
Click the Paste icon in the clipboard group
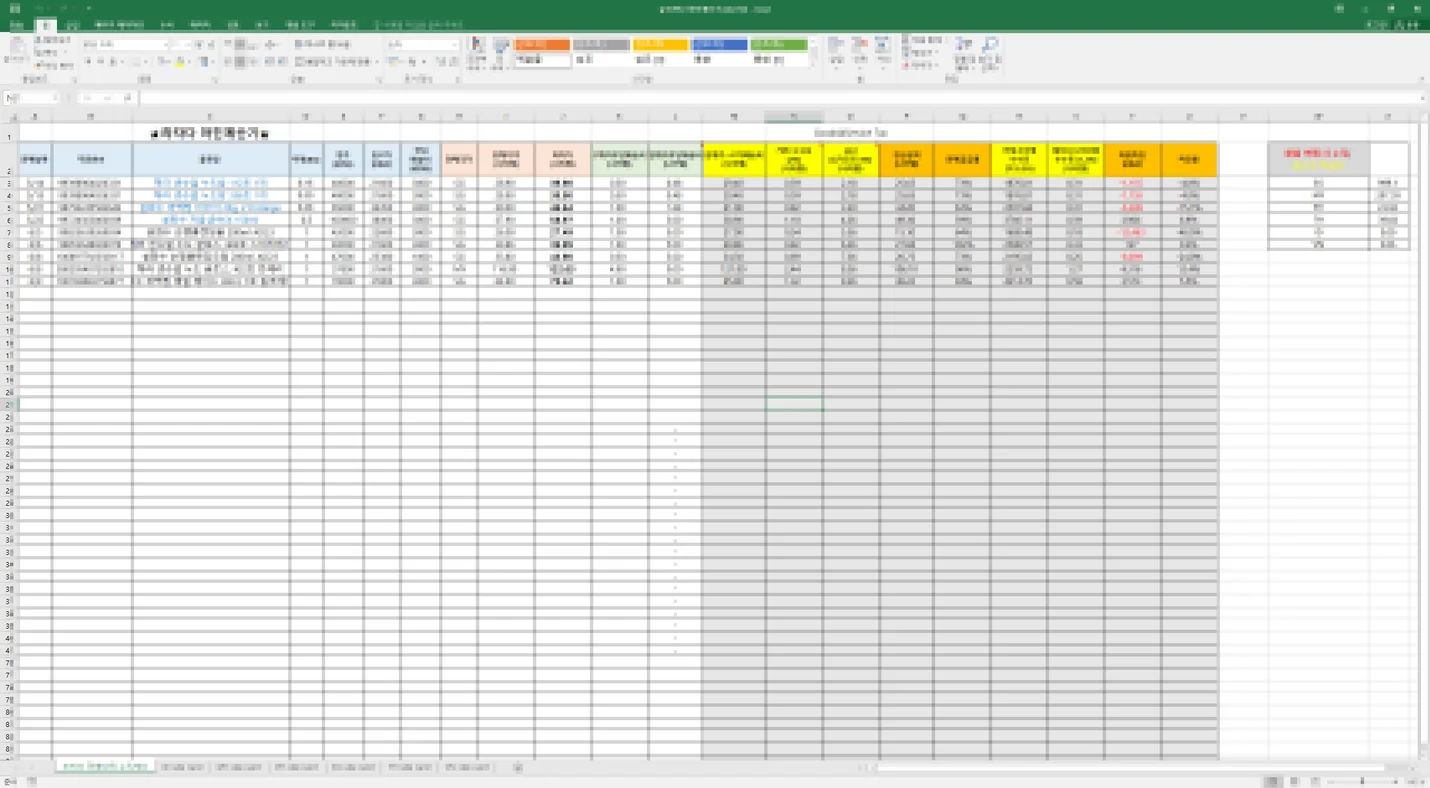[17, 48]
